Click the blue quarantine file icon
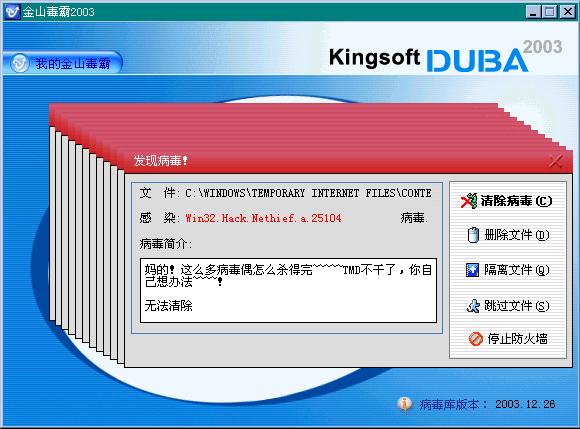The height and width of the screenshot is (429, 580). 472,270
